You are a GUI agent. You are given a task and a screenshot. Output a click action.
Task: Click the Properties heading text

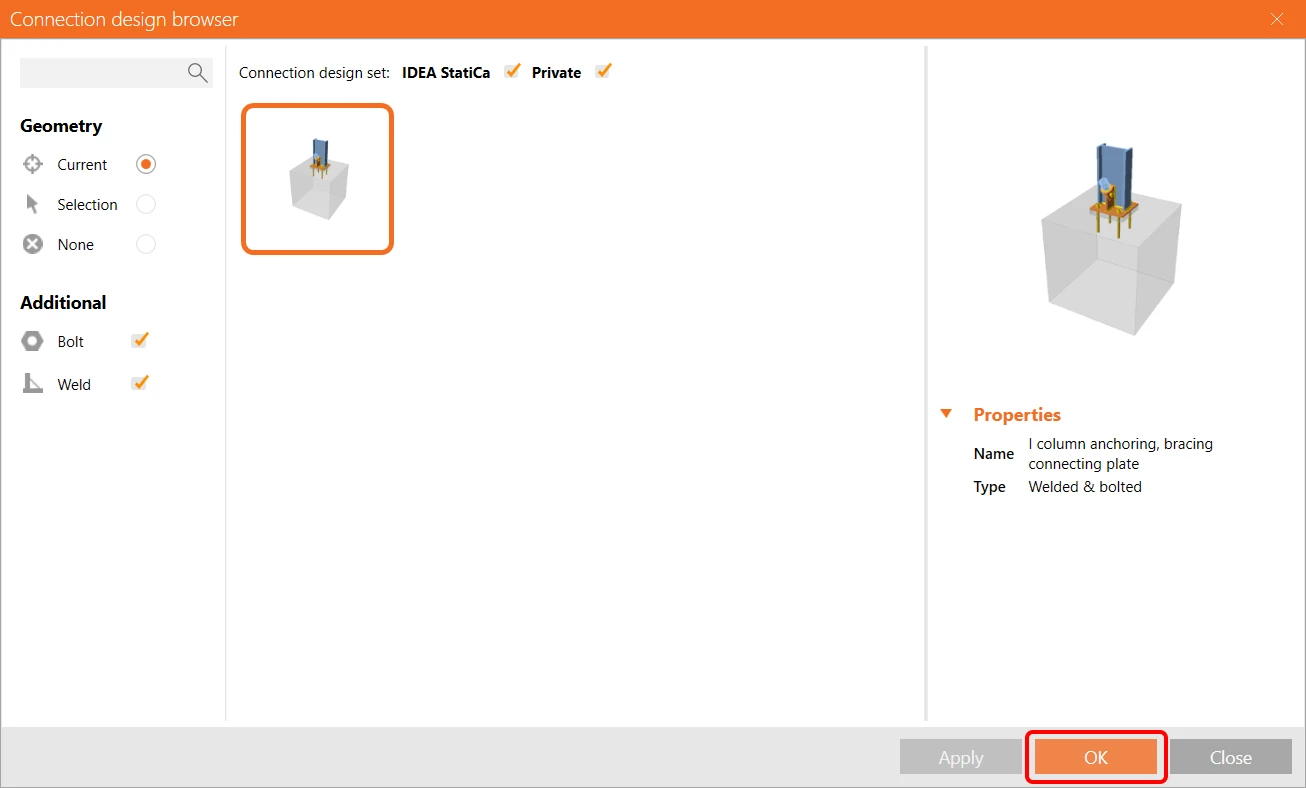[1017, 414]
